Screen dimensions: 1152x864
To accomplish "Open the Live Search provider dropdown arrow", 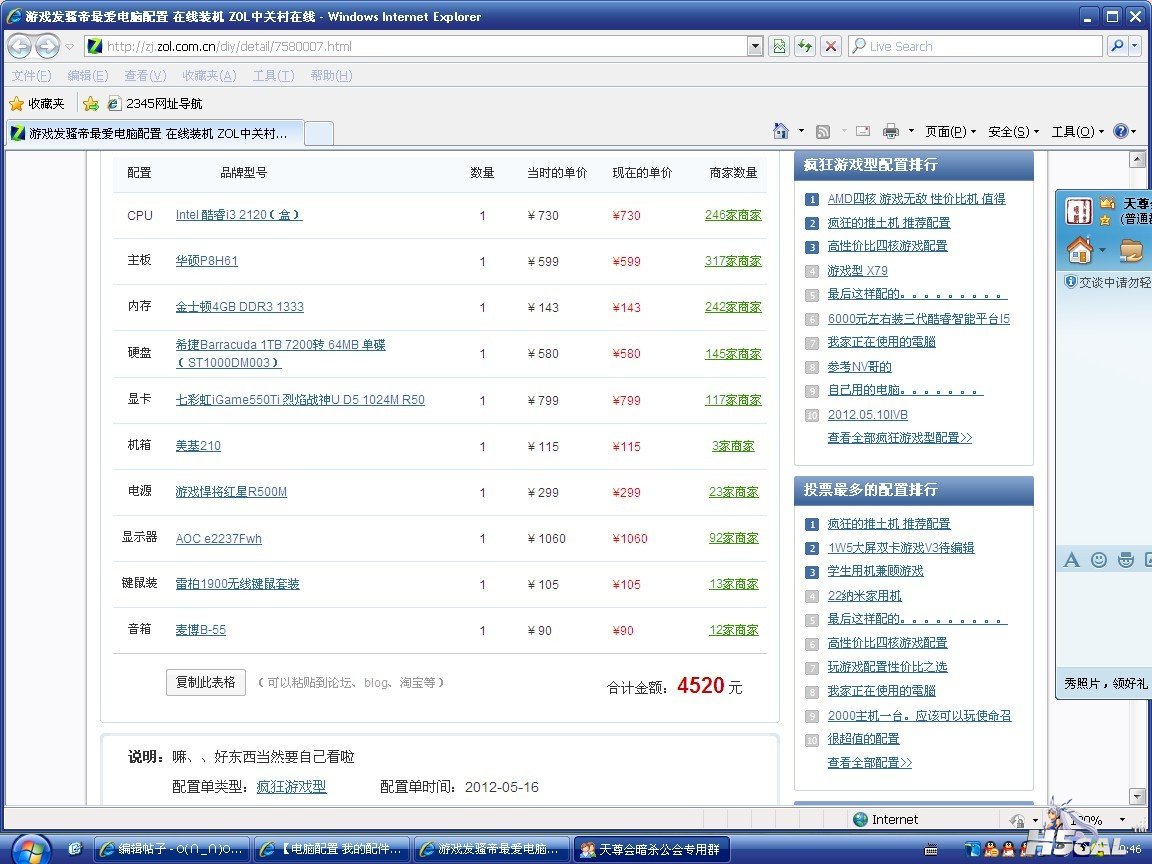I will (1136, 46).
